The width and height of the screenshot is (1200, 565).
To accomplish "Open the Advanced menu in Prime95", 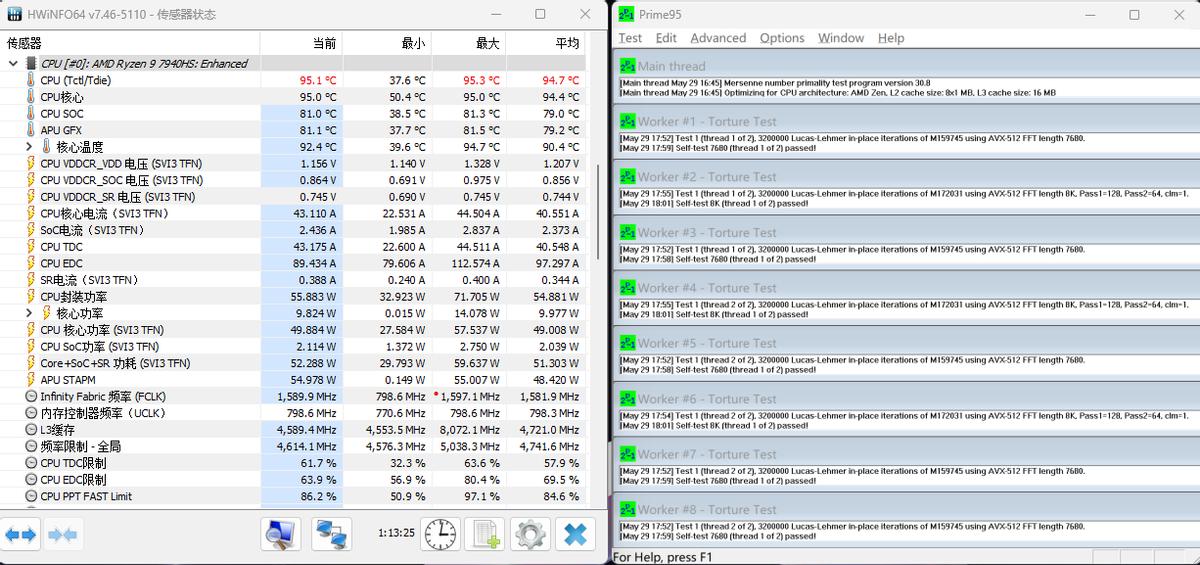I will click(x=718, y=38).
